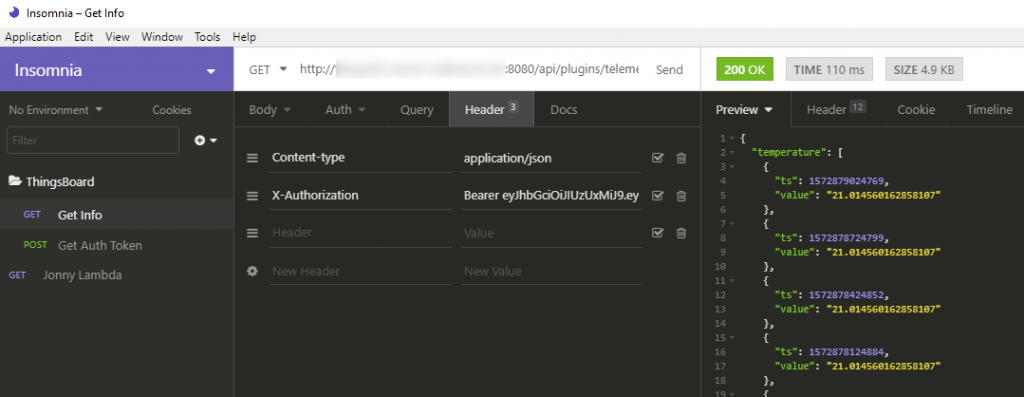Screen dimensions: 1024x397
Task: Open the View menu
Action: pyautogui.click(x=117, y=37)
